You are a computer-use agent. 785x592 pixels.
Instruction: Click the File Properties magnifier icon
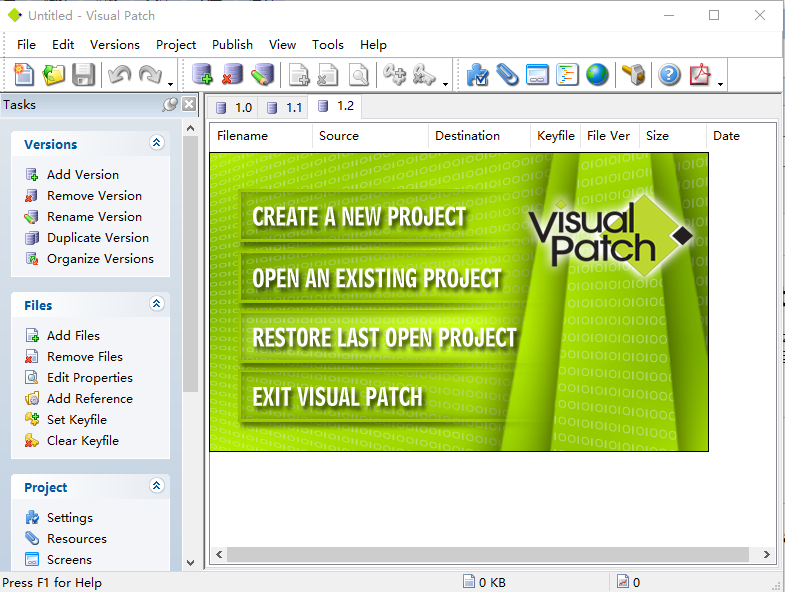(x=358, y=75)
